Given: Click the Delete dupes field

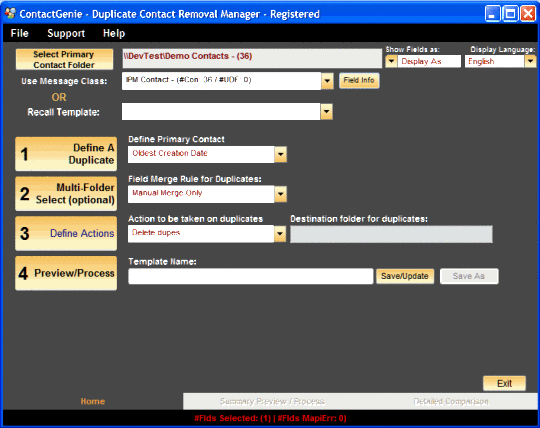Looking at the screenshot, I should pyautogui.click(x=201, y=234).
